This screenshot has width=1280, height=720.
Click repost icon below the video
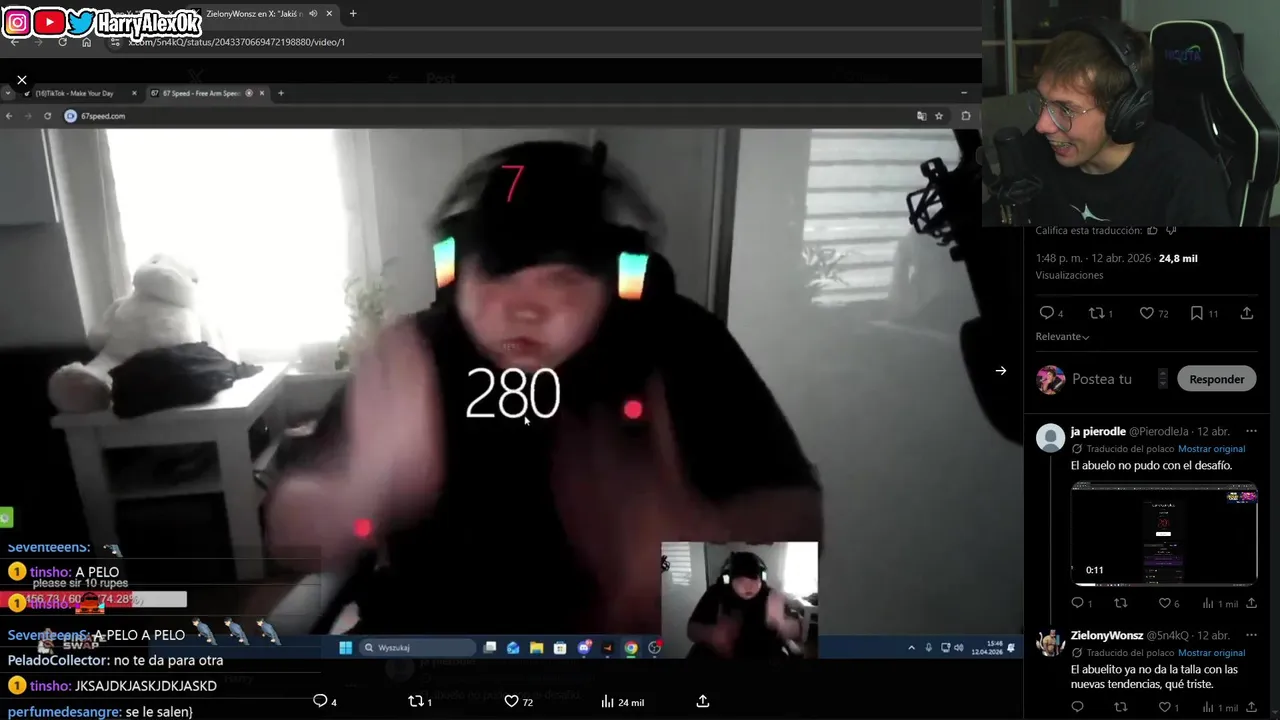coord(416,701)
